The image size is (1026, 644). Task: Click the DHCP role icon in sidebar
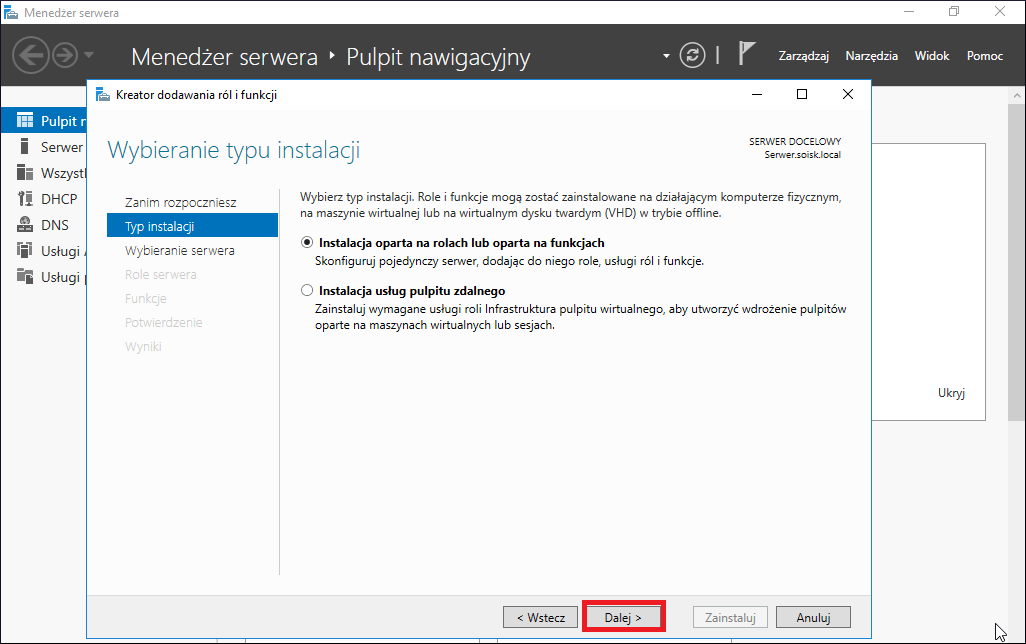(25, 198)
